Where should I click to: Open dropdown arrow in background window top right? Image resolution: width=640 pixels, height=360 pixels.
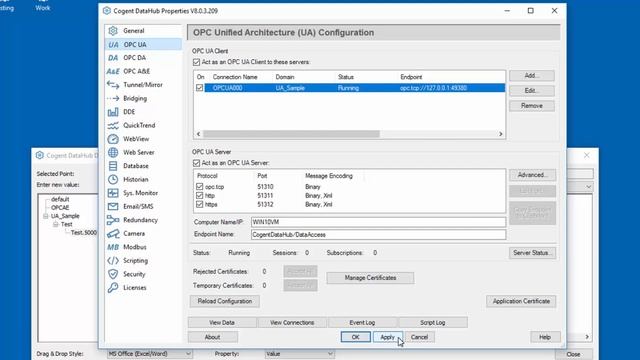588,187
